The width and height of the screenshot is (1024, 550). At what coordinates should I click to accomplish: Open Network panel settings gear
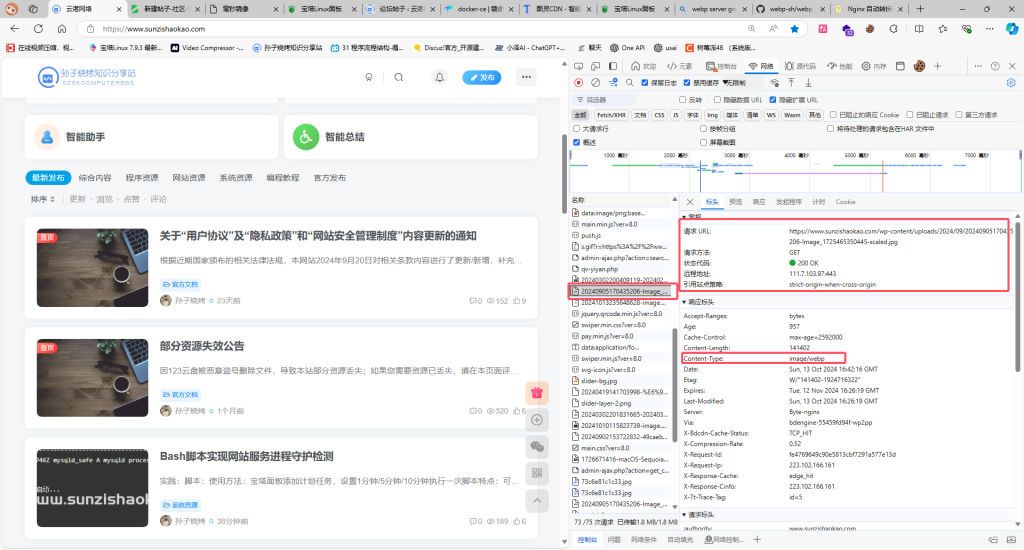(x=1011, y=83)
